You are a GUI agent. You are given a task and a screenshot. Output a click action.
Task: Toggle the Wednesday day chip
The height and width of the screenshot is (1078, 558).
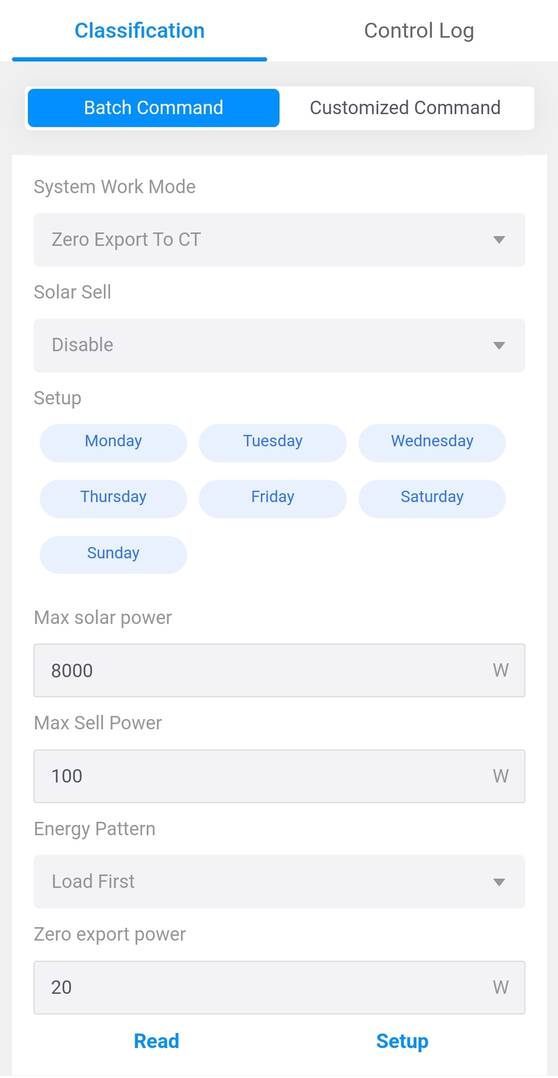point(432,442)
